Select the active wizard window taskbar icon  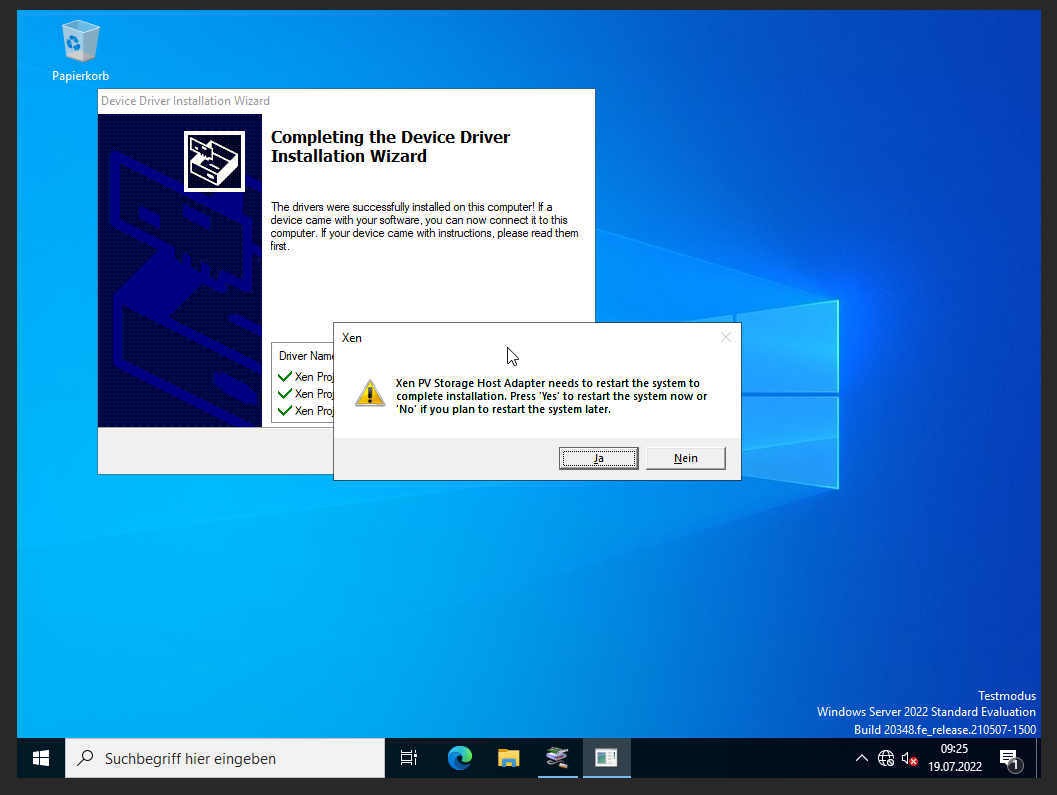pos(606,758)
